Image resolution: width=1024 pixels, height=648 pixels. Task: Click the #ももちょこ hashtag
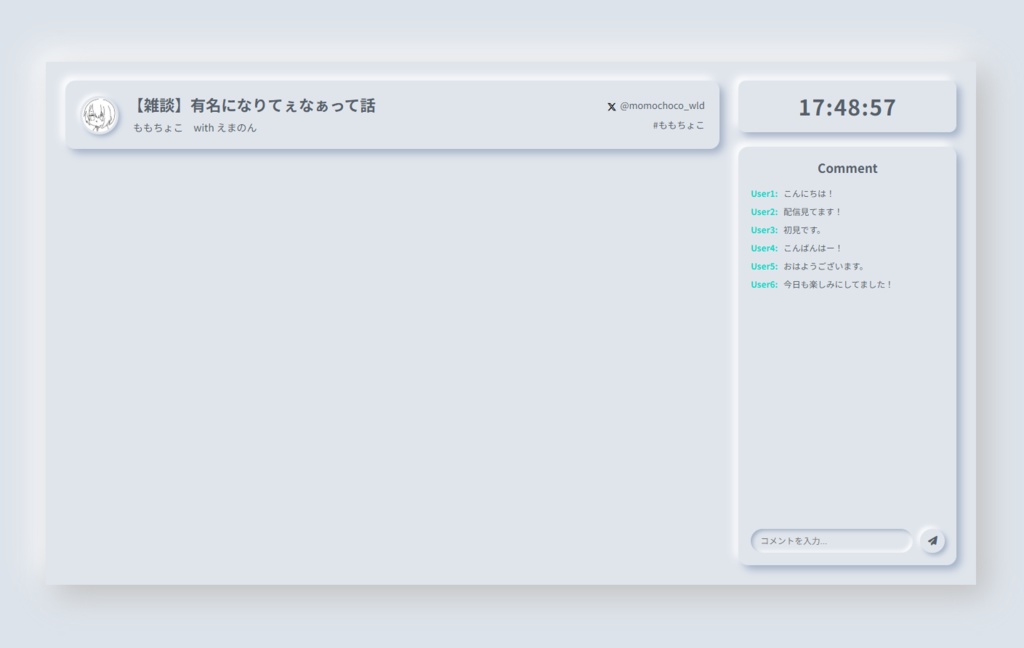click(679, 125)
